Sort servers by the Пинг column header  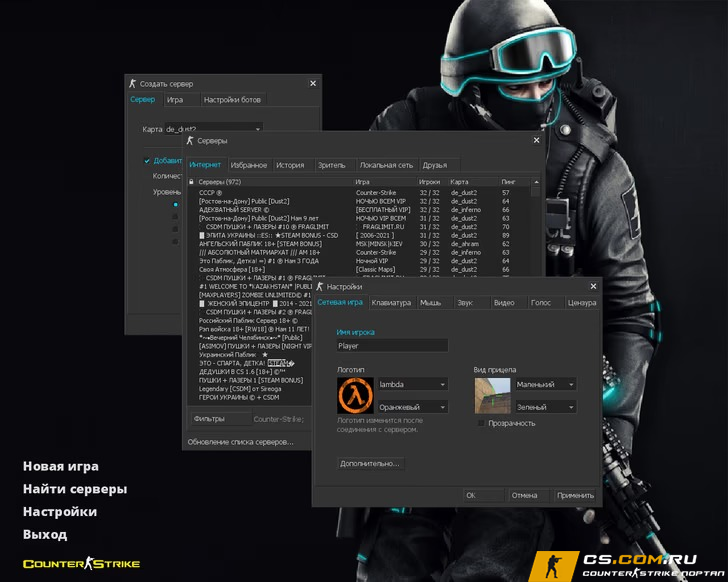(x=514, y=182)
